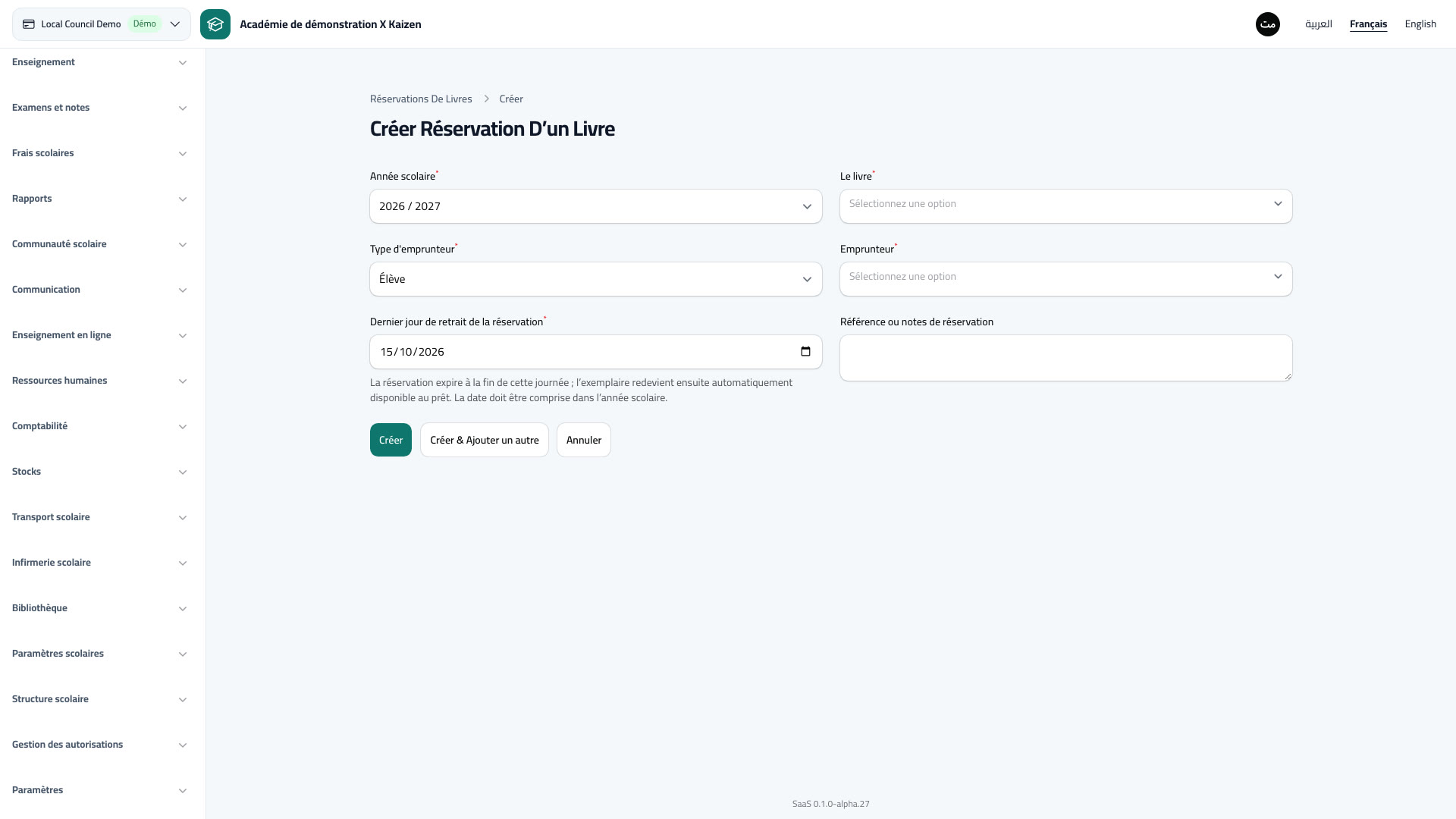This screenshot has height=819, width=1456.
Task: Open the Emprunteur select box
Action: click(1066, 279)
